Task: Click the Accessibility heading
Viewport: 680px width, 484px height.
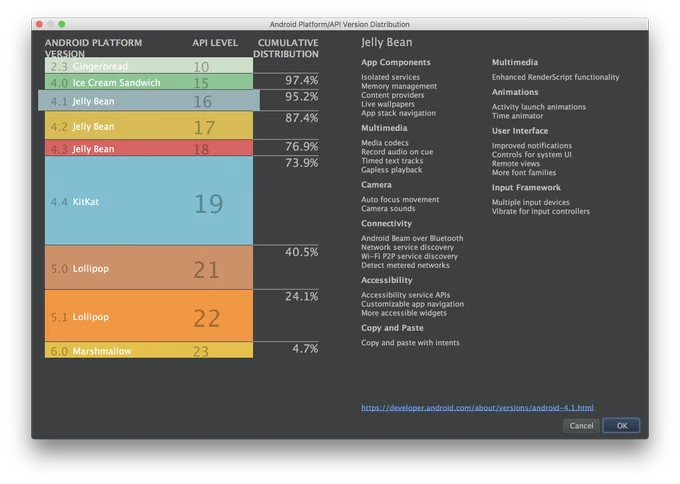Action: (386, 280)
